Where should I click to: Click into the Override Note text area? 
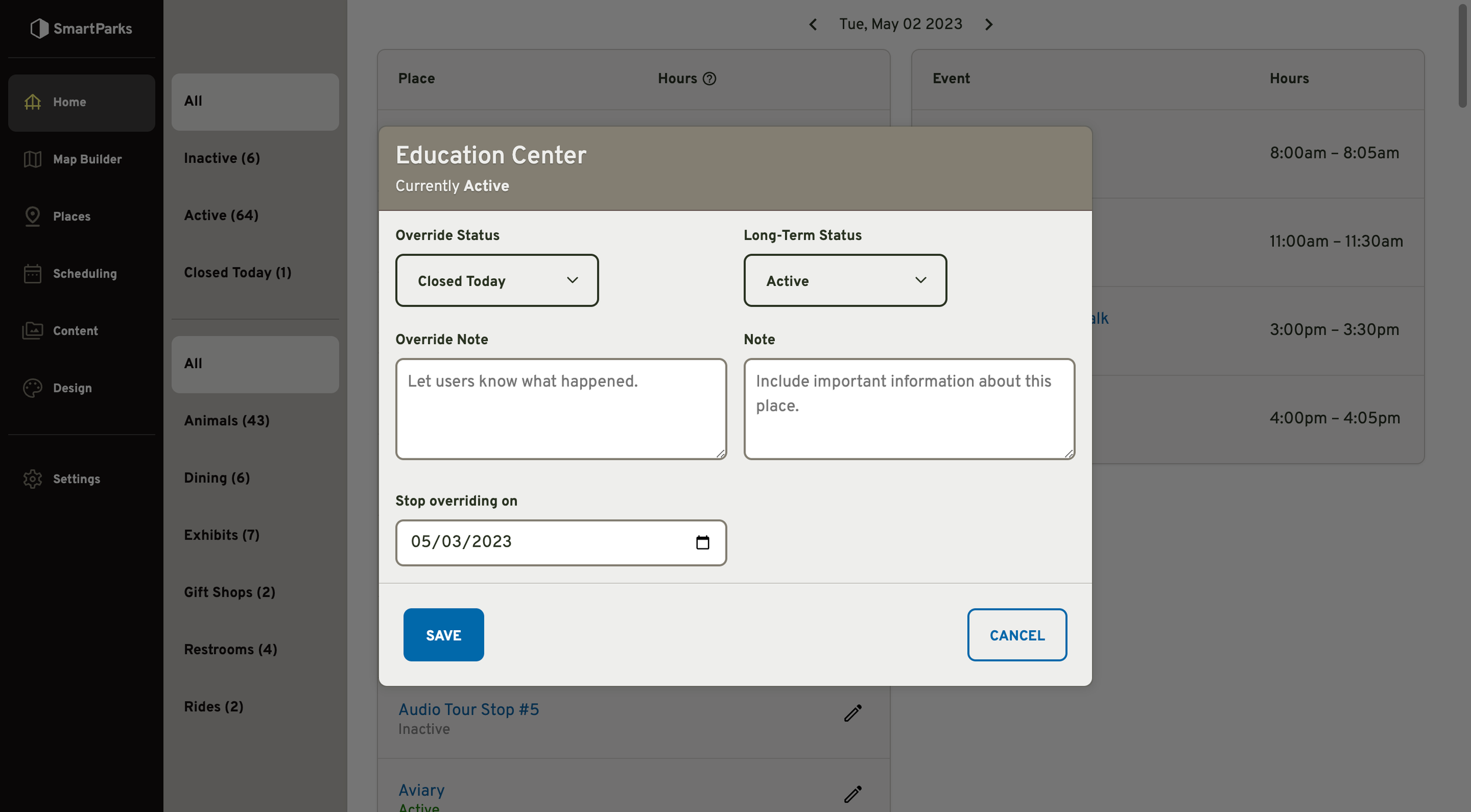561,408
